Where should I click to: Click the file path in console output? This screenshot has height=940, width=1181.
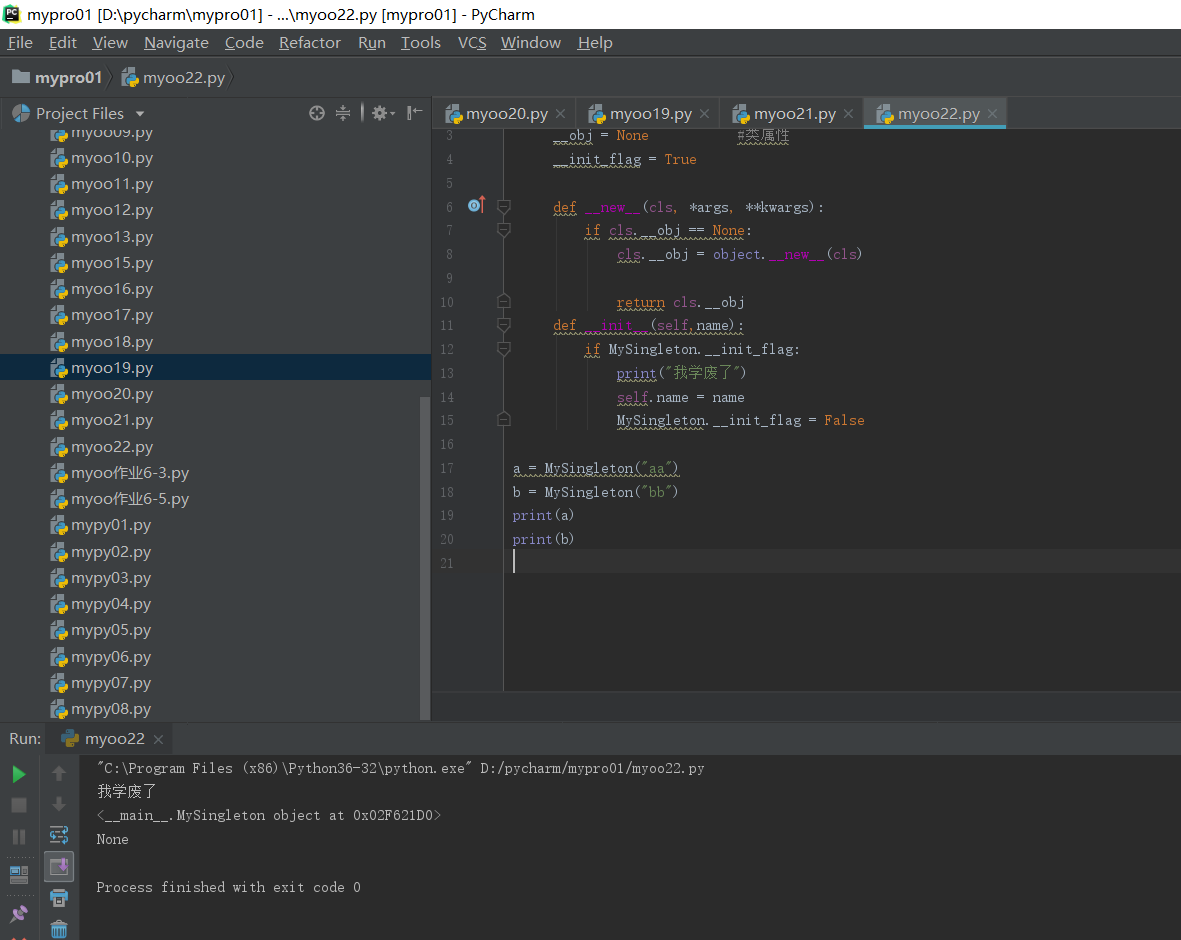pyautogui.click(x=592, y=768)
